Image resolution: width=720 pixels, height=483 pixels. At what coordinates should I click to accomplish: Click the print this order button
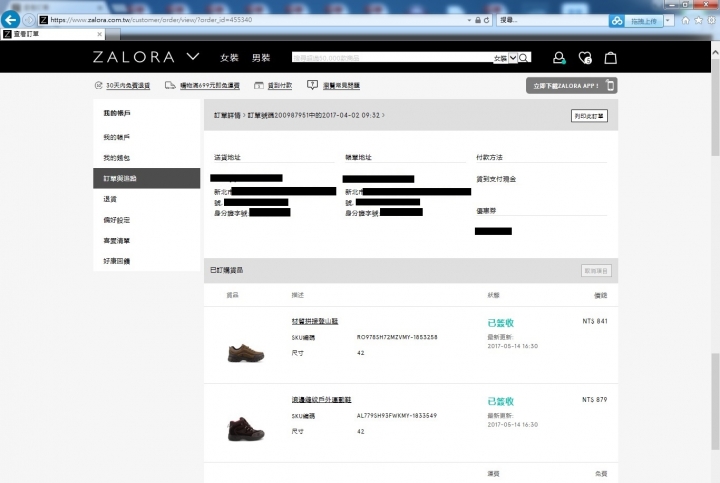(x=589, y=116)
